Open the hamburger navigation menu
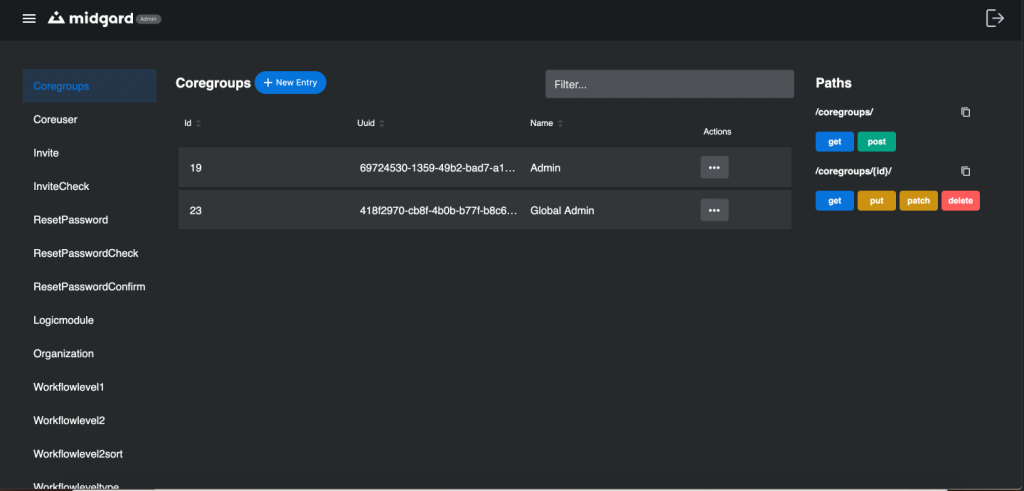This screenshot has height=491, width=1024. point(29,18)
